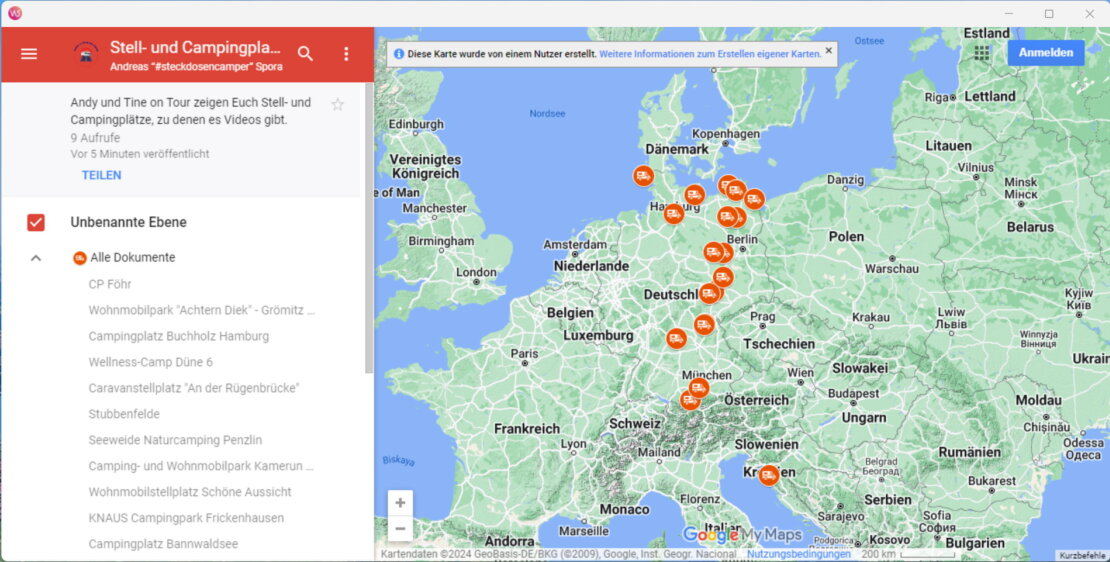This screenshot has width=1110, height=562.
Task: Click the sidebar vertical scrollbar
Action: pos(368,230)
